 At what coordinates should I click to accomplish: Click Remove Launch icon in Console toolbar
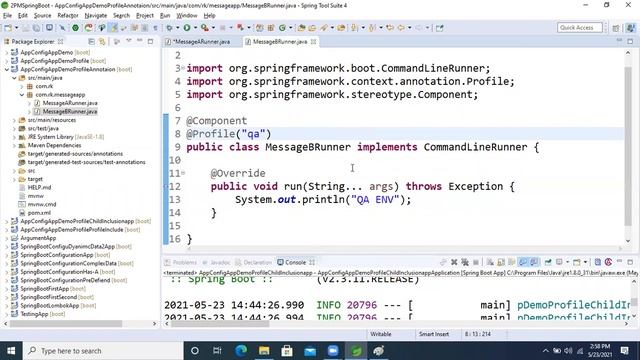(x=454, y=262)
